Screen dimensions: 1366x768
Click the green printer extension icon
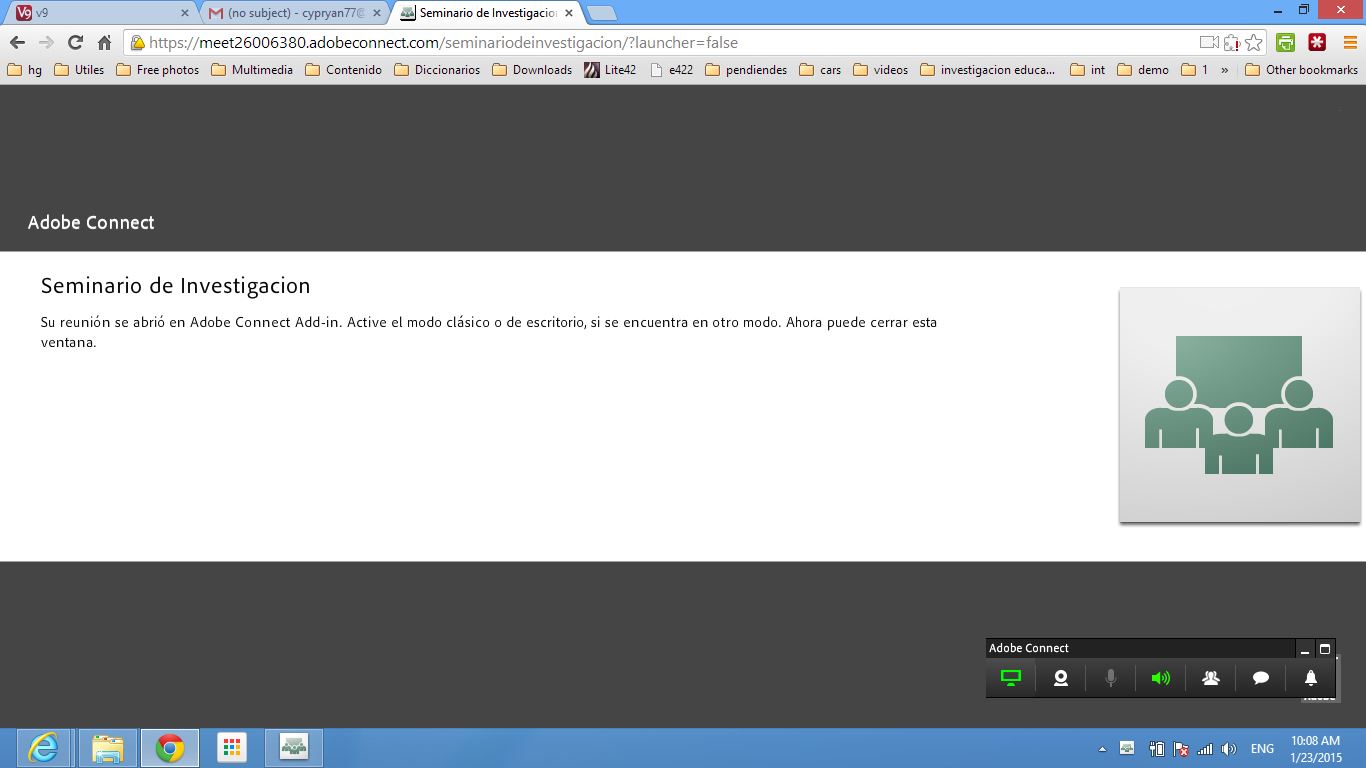click(x=1286, y=42)
